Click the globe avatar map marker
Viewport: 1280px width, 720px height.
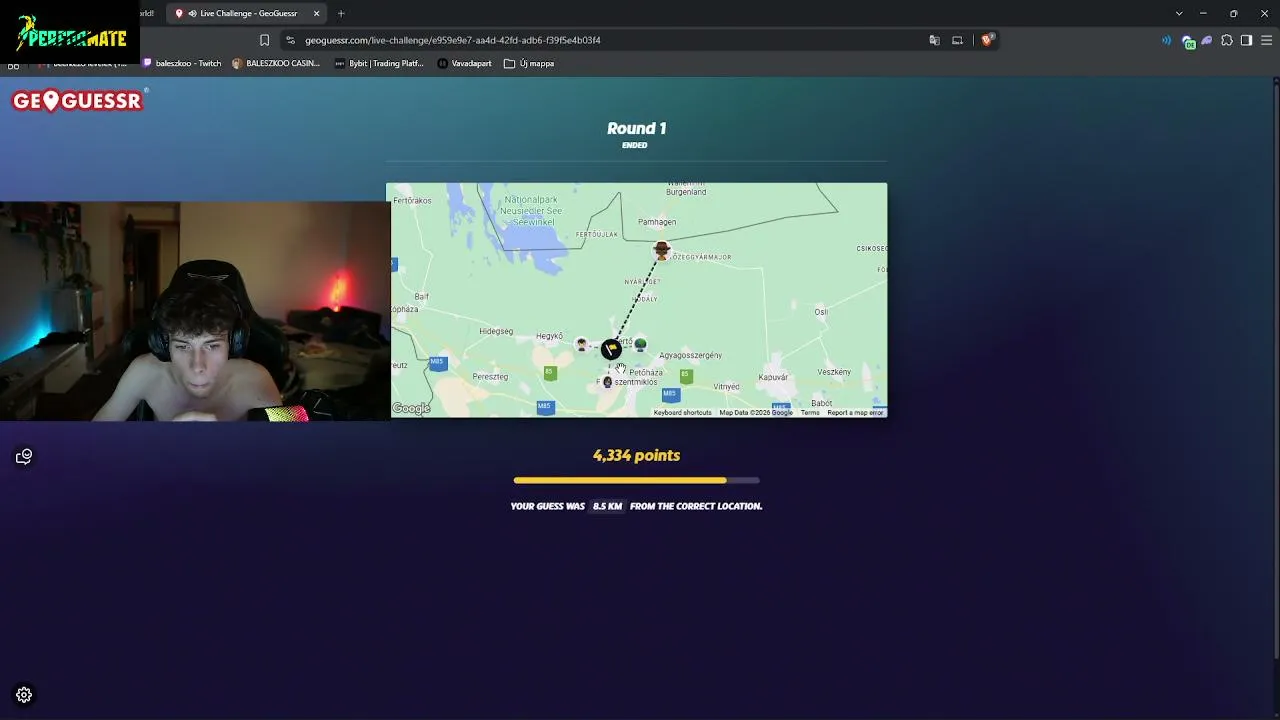click(x=640, y=344)
